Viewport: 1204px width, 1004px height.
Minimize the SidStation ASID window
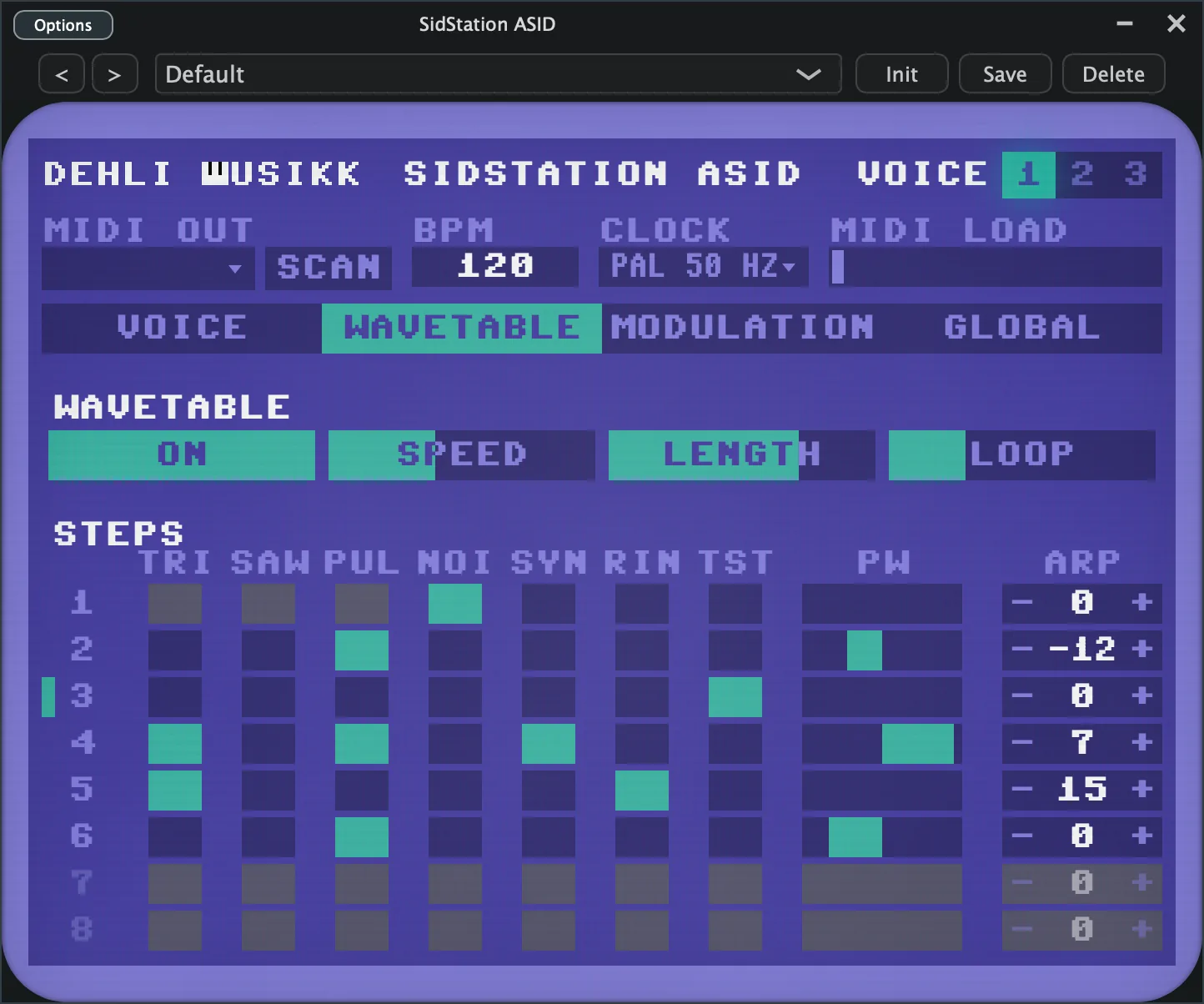click(1125, 23)
